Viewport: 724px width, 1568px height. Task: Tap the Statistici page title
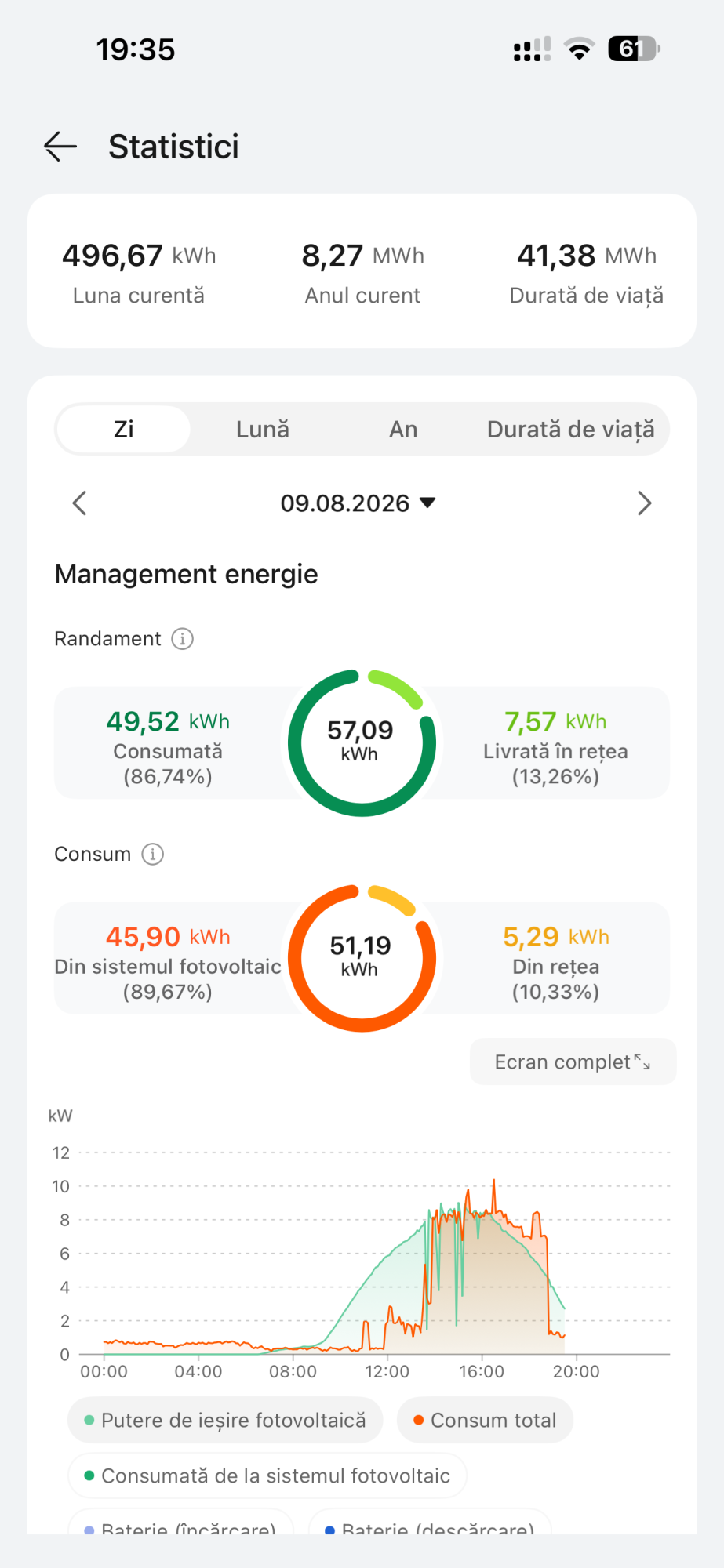tap(173, 147)
